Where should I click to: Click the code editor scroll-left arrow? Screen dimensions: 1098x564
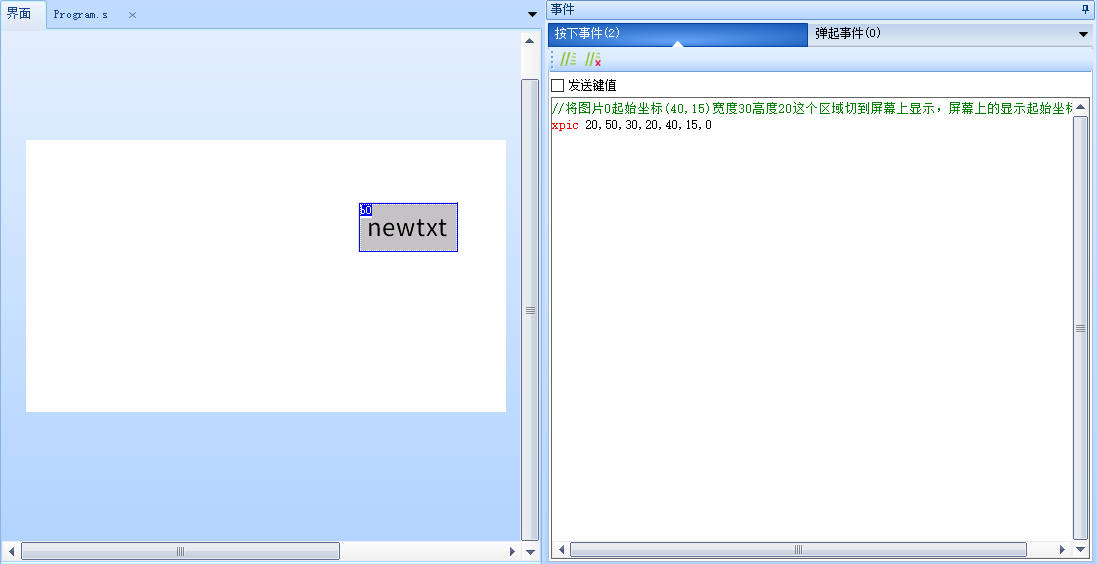tap(561, 549)
